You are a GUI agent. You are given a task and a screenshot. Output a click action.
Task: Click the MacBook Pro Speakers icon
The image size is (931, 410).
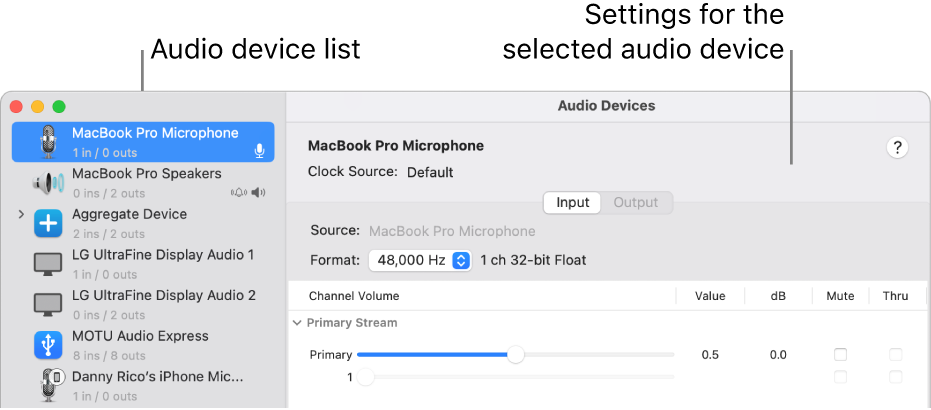[48, 183]
